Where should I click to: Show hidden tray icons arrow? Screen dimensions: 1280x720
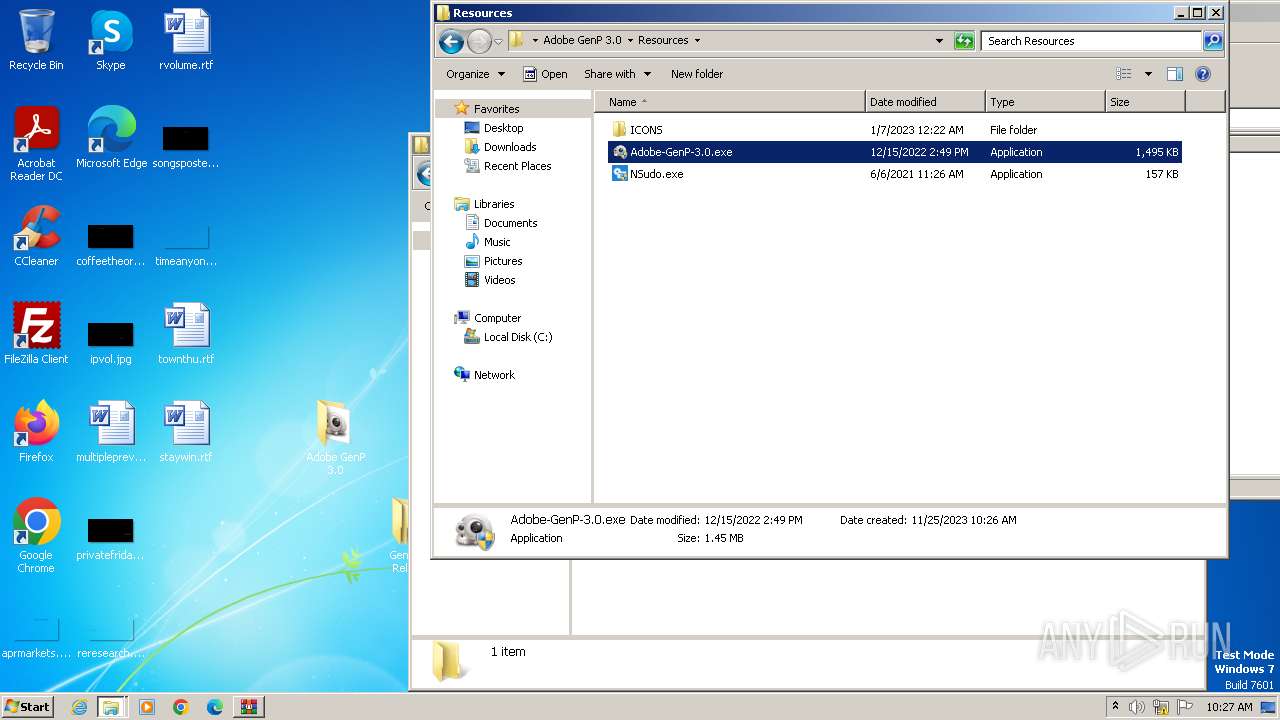pyautogui.click(x=1115, y=707)
